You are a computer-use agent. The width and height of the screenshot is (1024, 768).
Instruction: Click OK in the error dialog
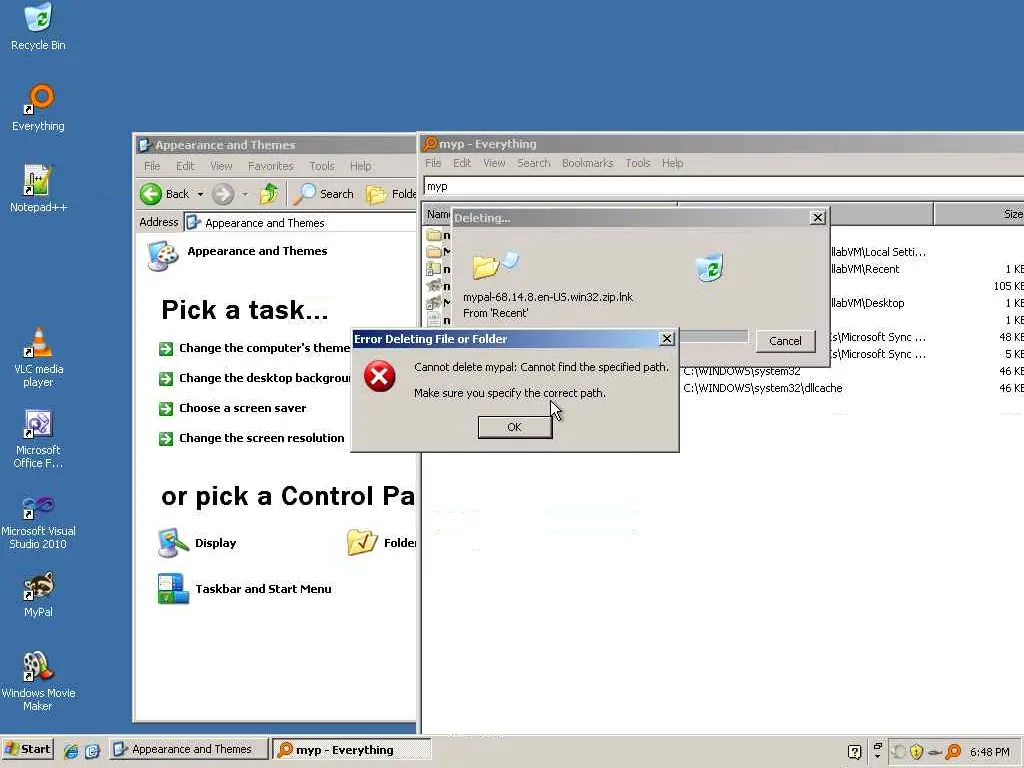[x=515, y=427]
